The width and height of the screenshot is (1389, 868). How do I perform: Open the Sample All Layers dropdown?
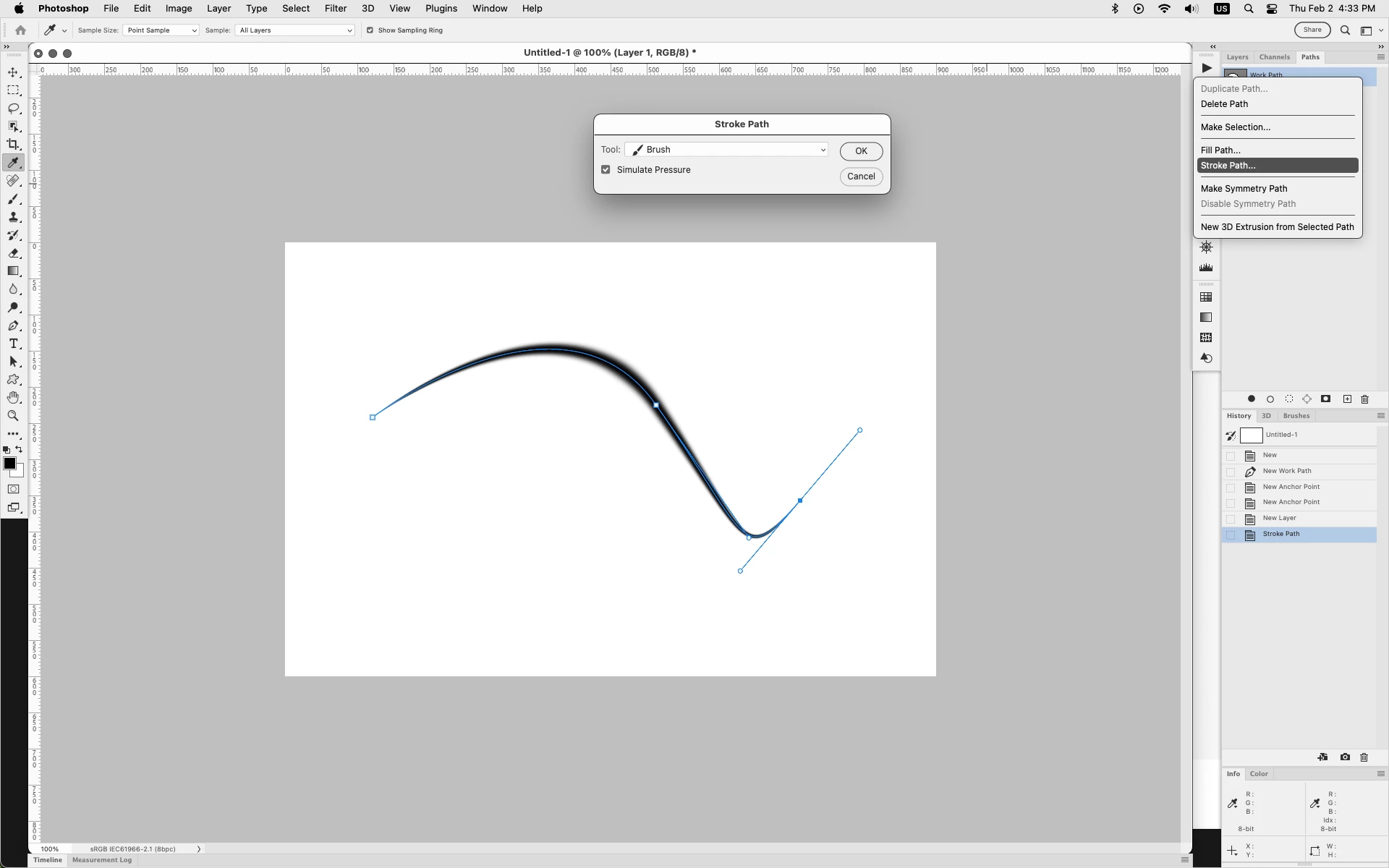click(295, 30)
